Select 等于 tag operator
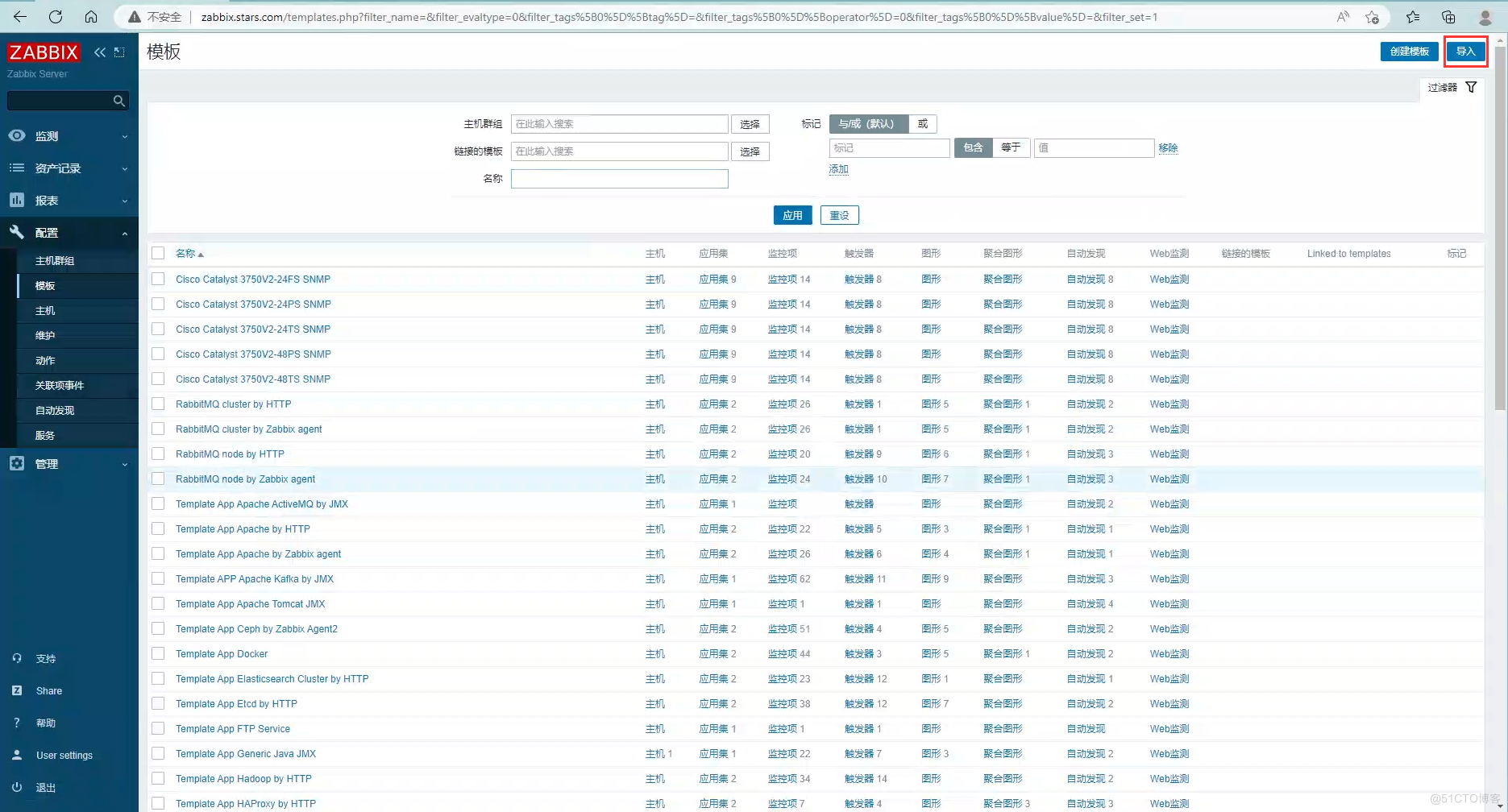 coord(1011,147)
